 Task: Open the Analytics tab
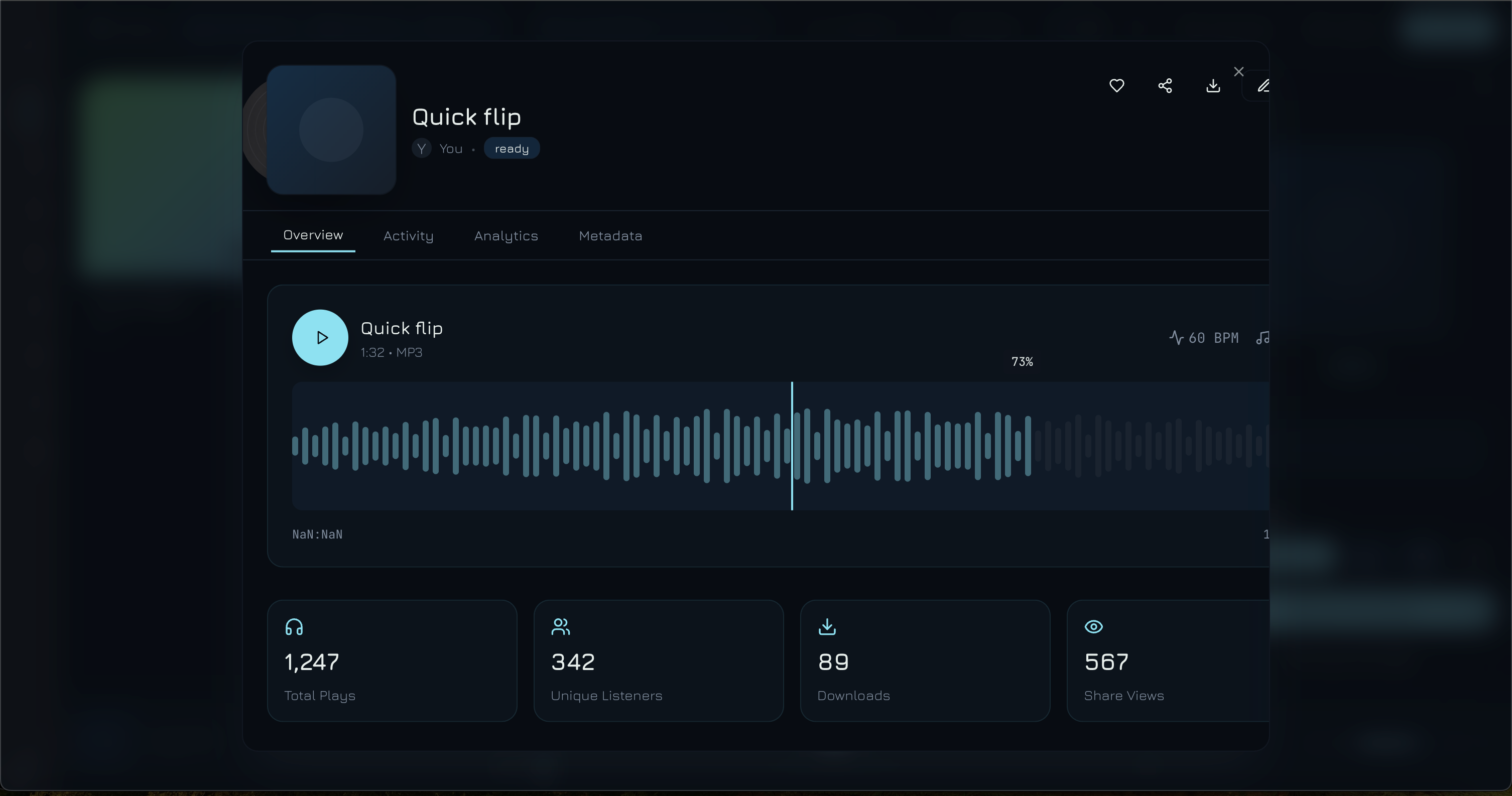click(x=506, y=235)
